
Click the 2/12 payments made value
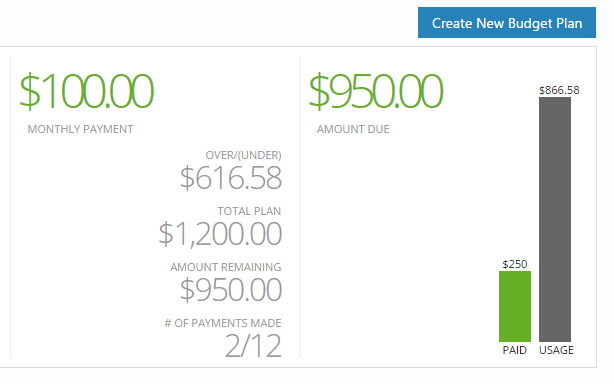coord(253,346)
